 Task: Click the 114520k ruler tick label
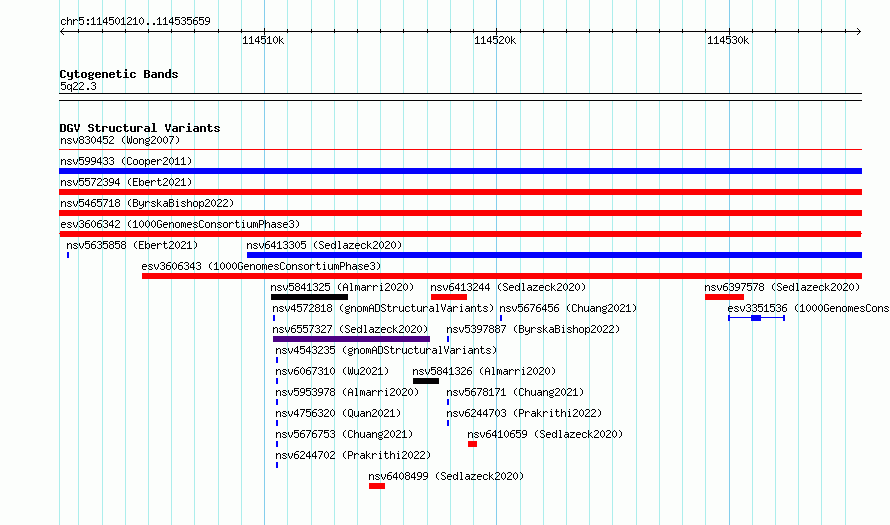(x=495, y=40)
